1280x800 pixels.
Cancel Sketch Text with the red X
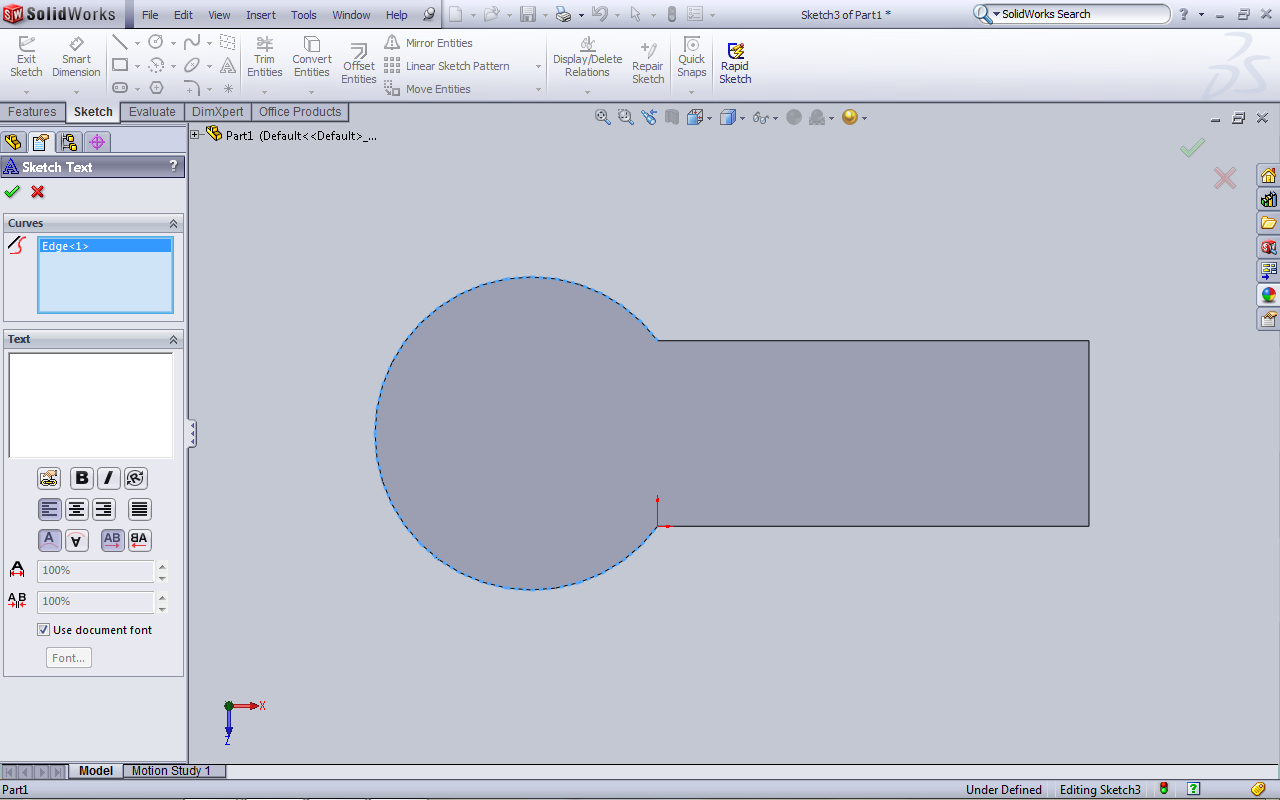click(38, 192)
